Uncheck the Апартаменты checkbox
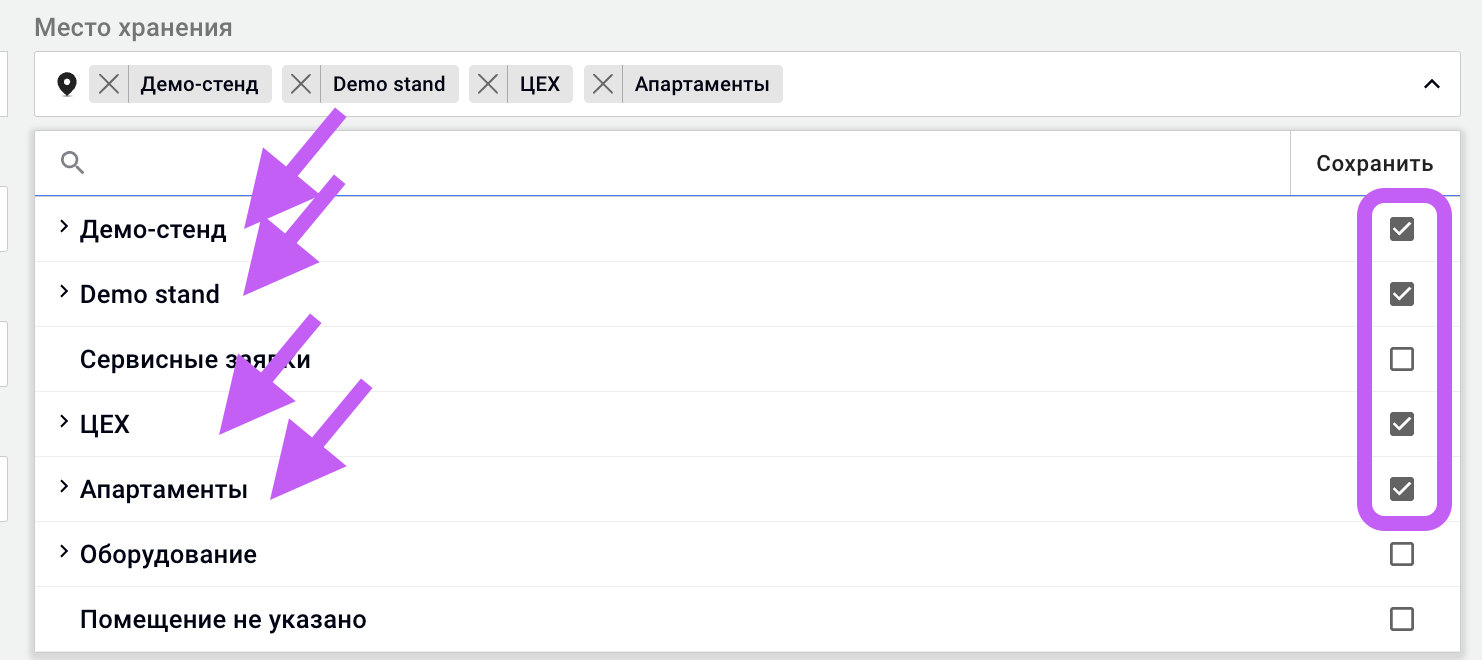 tap(1402, 489)
